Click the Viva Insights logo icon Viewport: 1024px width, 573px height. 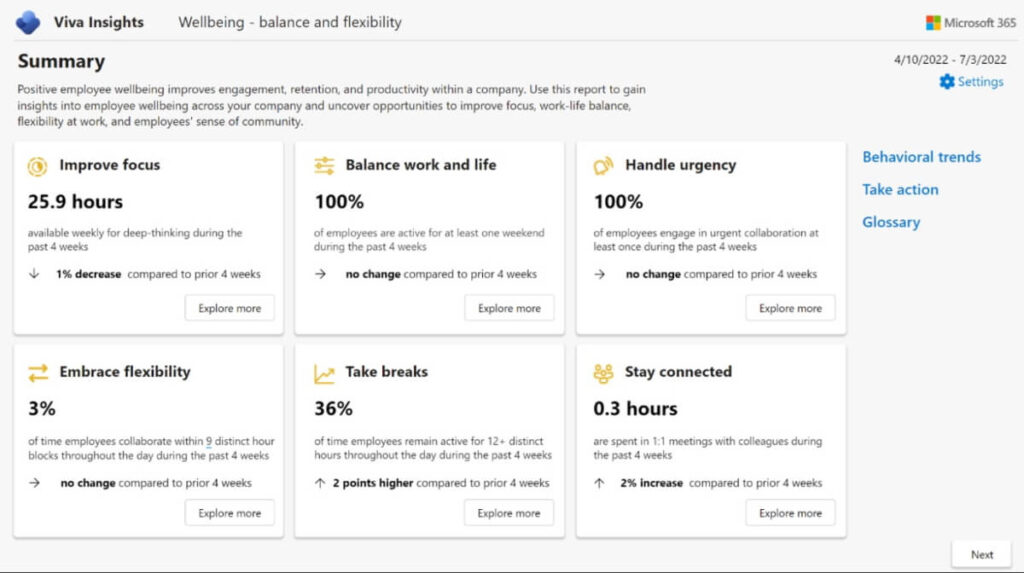[x=28, y=22]
